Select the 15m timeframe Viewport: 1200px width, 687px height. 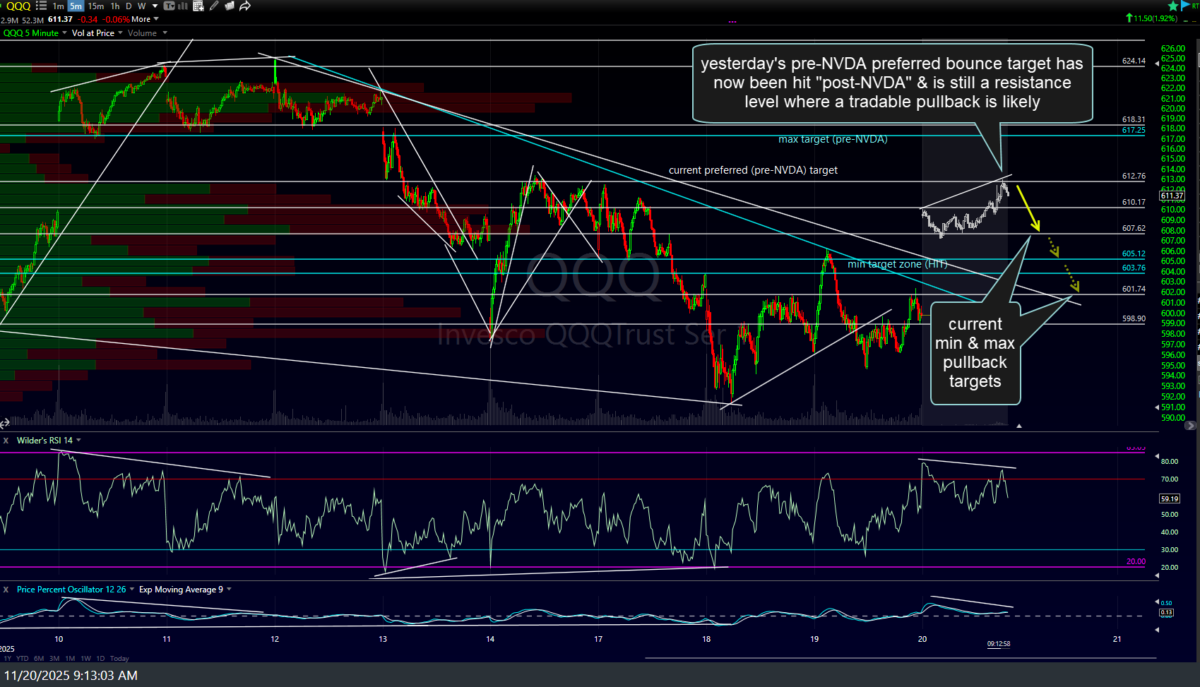[x=95, y=6]
